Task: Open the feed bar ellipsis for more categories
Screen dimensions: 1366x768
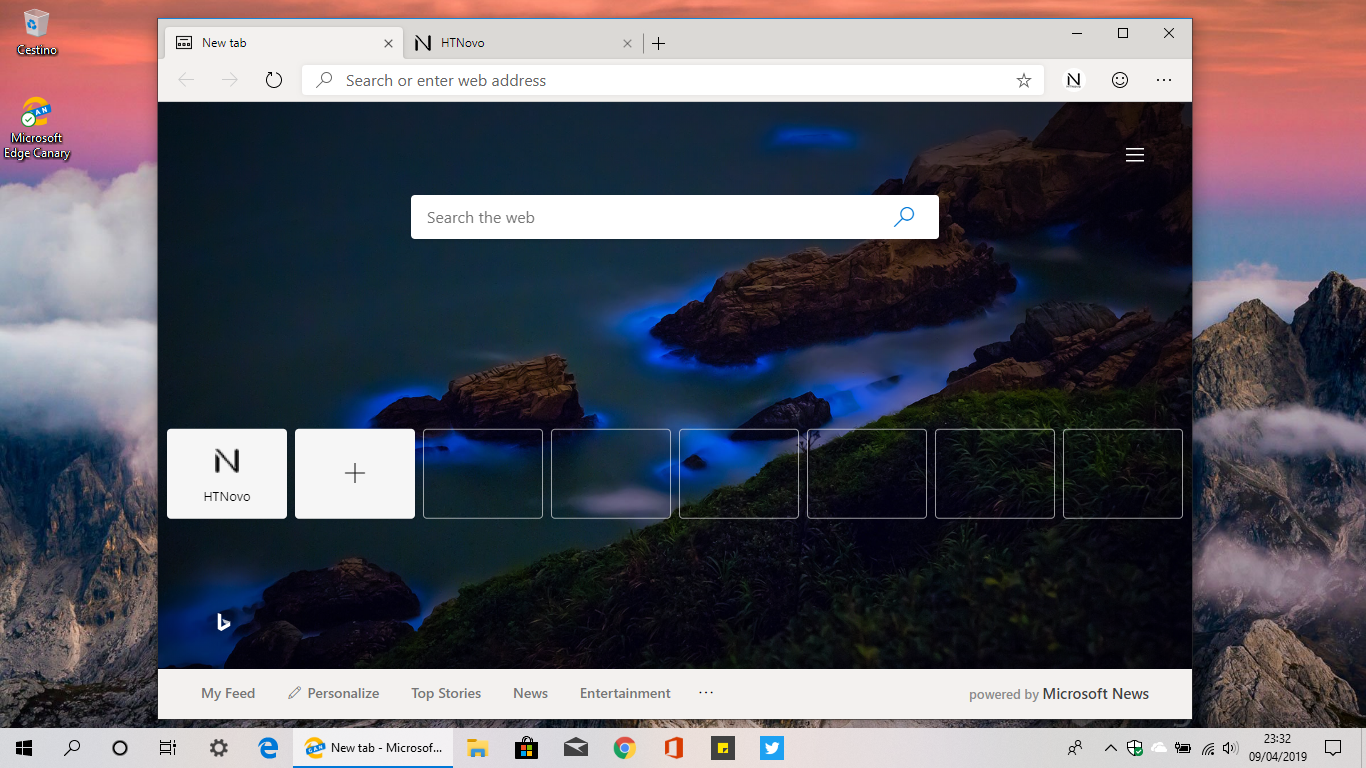Action: pos(706,692)
